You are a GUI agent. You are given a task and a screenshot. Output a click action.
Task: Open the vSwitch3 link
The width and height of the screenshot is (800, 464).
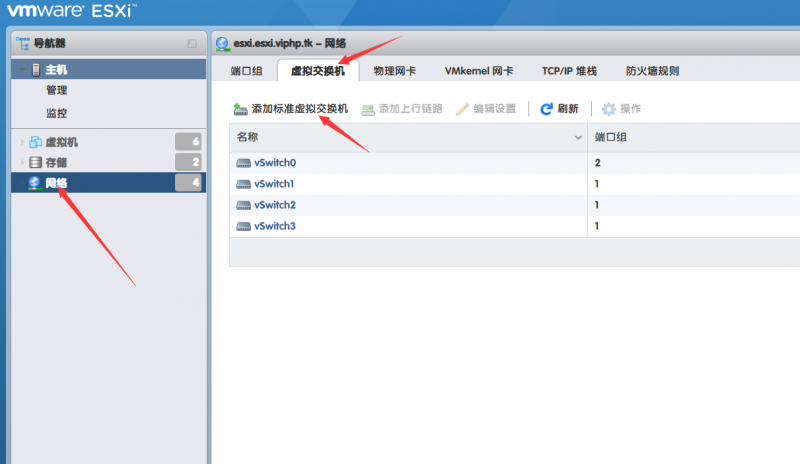275,226
